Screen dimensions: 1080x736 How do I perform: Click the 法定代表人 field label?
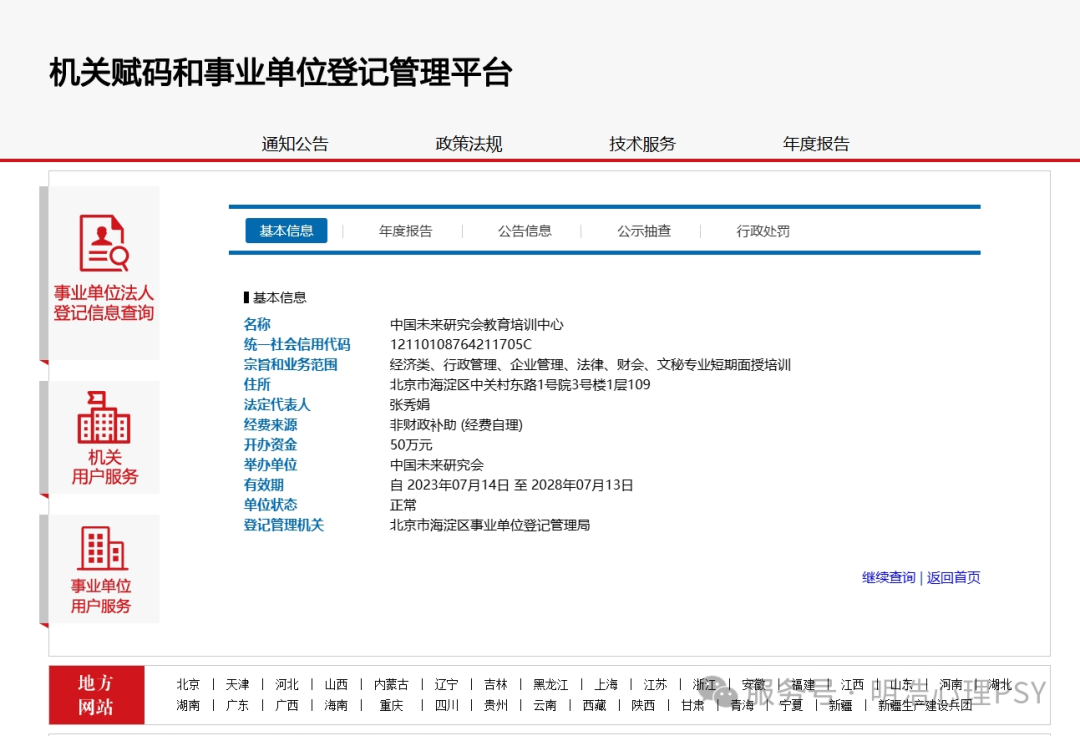pyautogui.click(x=277, y=405)
